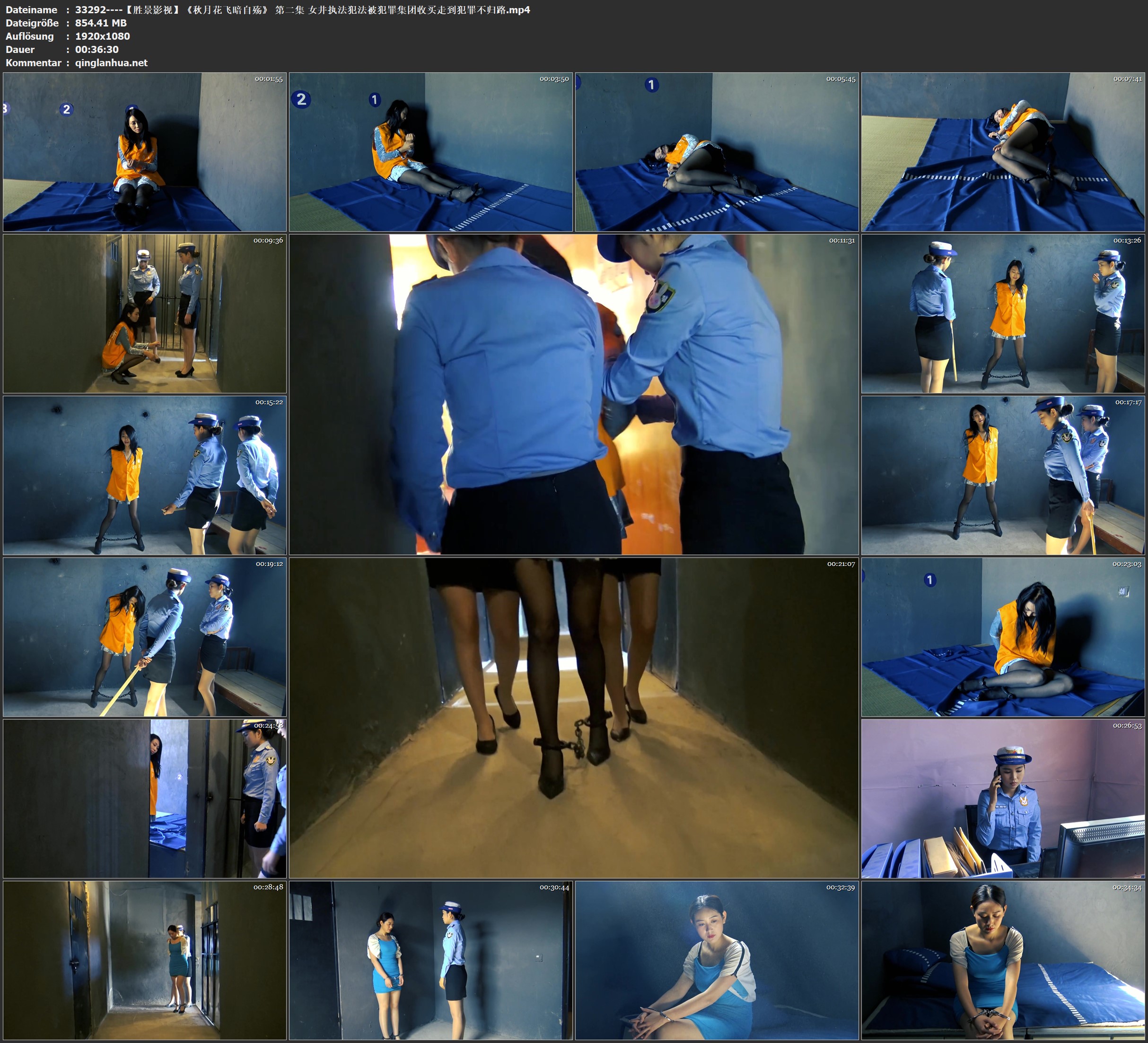Select the frame at 00:03:50

[430, 151]
